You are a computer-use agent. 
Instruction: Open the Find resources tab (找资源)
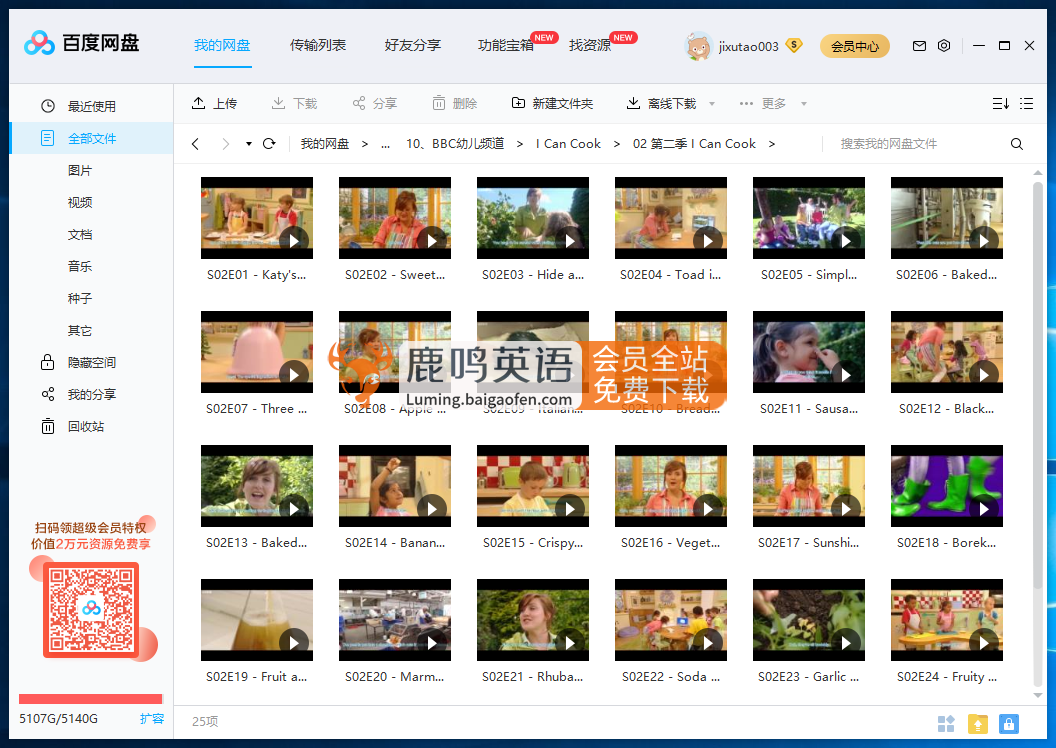590,45
